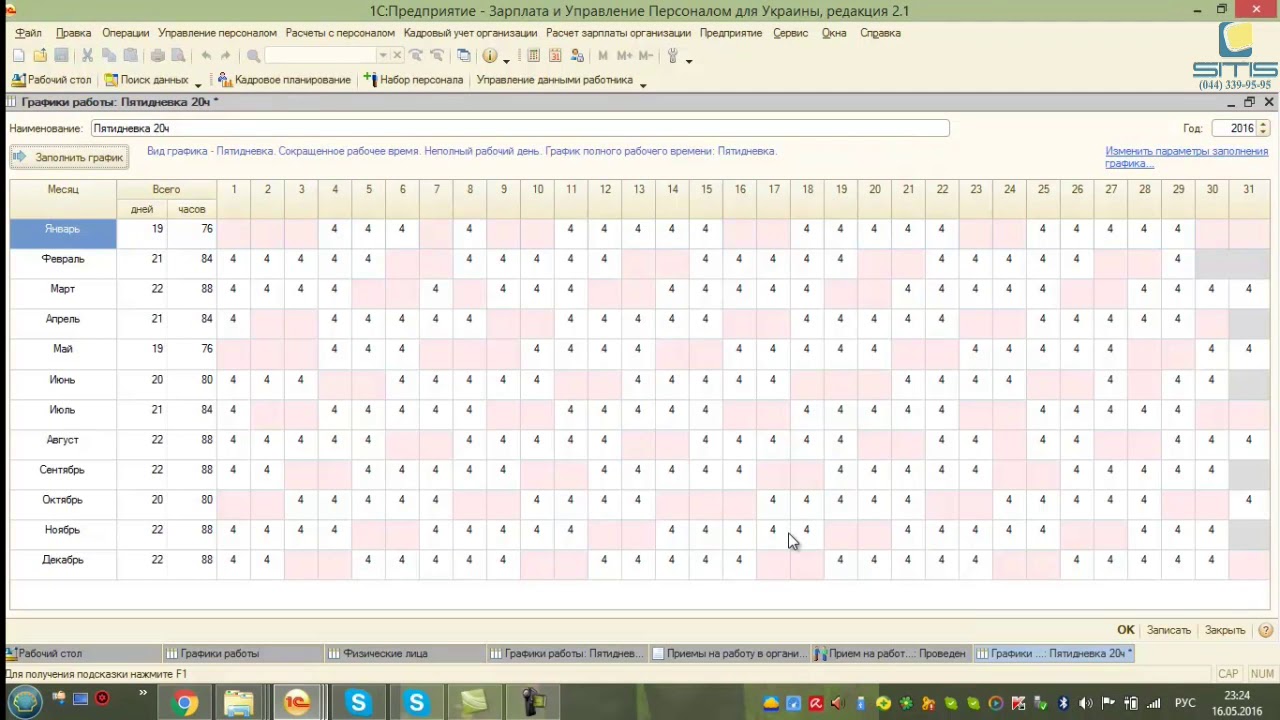Click the Кадровое планирование toolbar button
This screenshot has width=1280, height=720.
pyautogui.click(x=284, y=80)
